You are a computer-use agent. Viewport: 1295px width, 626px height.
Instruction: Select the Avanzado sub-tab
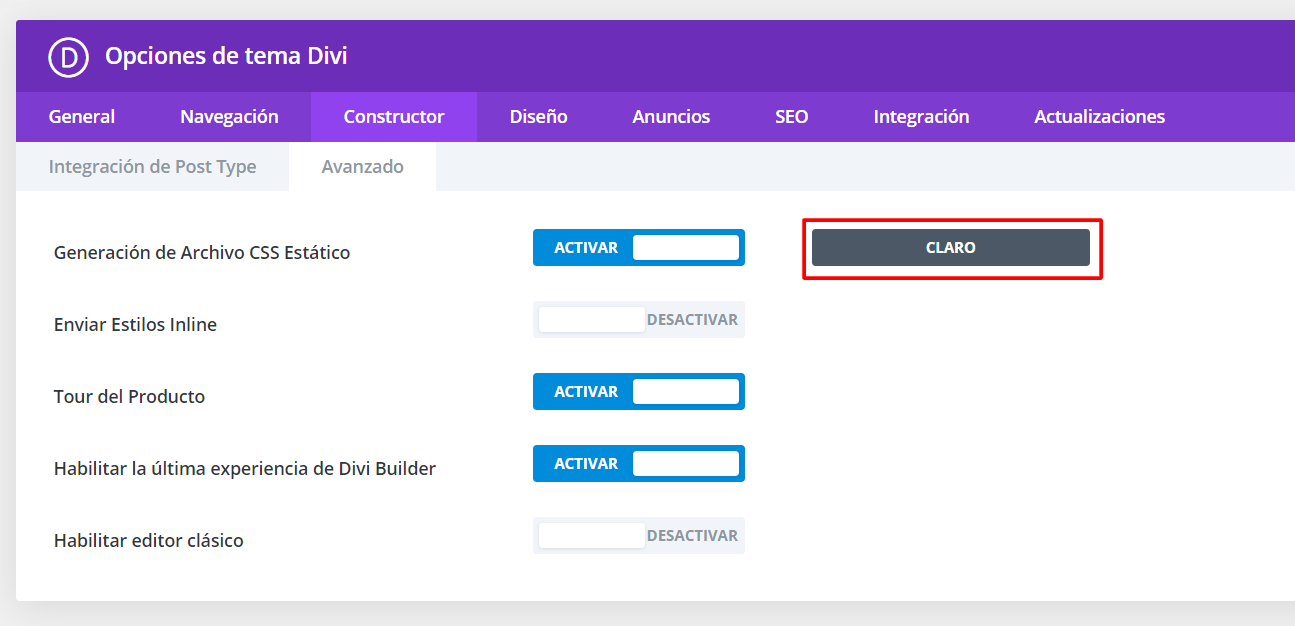point(362,167)
